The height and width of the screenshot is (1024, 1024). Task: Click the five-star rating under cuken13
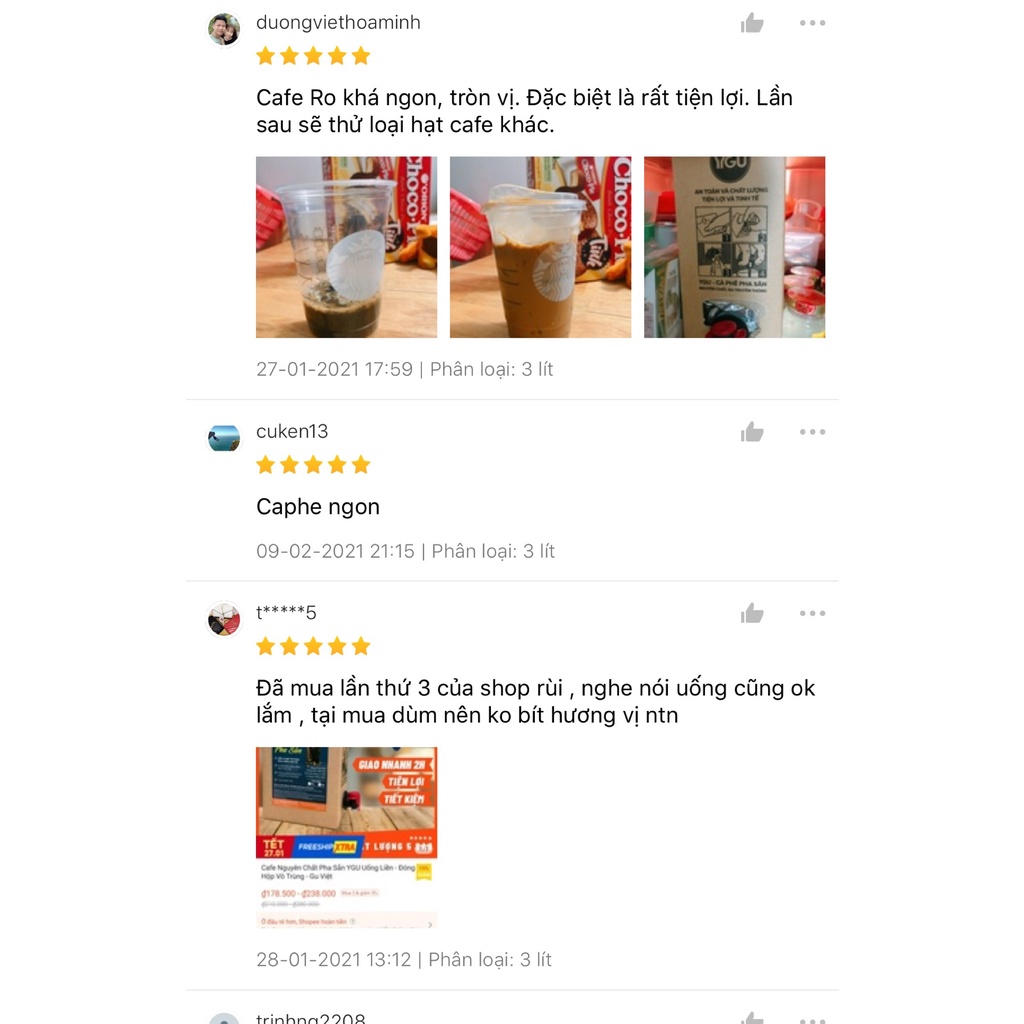point(313,465)
